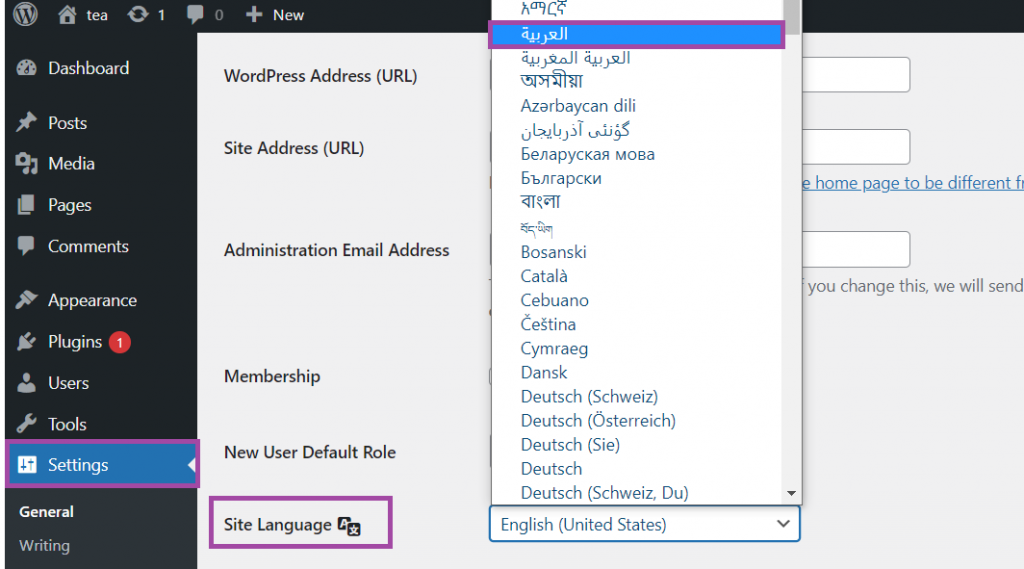Click the Comments sidebar bubble icon
Screen dimensions: 1024x569
pyautogui.click(x=27, y=246)
